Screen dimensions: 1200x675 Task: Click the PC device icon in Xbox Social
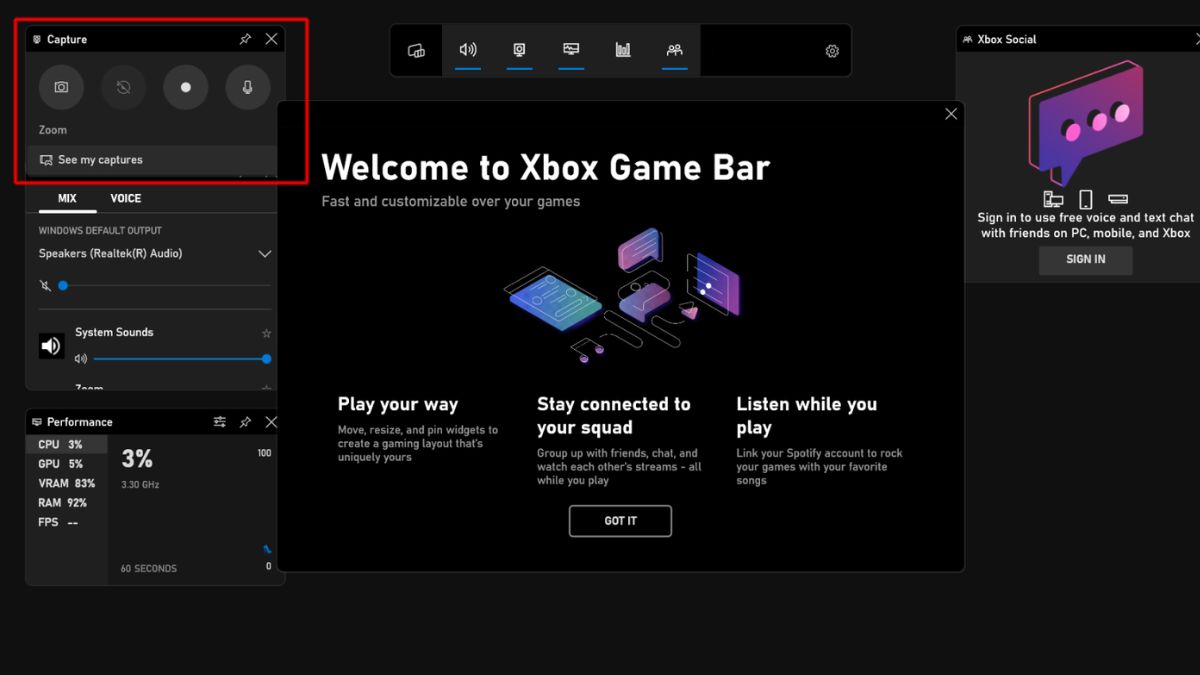(x=1053, y=199)
